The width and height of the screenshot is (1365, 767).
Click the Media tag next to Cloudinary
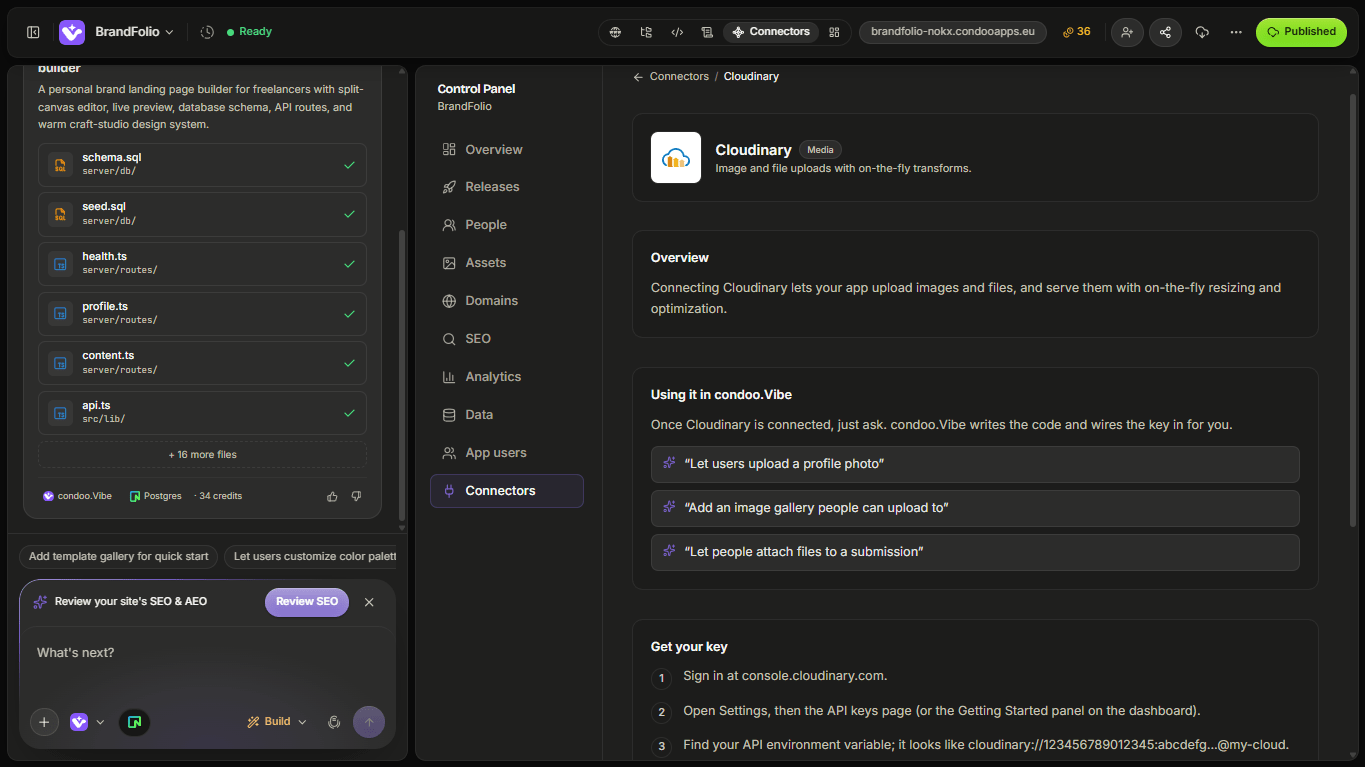tap(820, 150)
